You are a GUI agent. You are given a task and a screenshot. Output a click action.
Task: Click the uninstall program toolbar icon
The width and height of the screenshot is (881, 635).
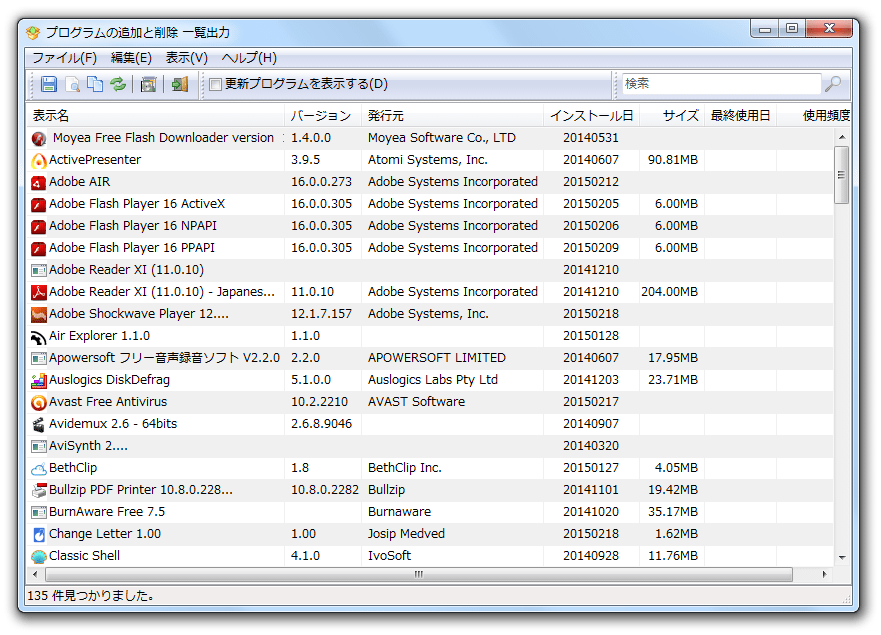[x=148, y=84]
